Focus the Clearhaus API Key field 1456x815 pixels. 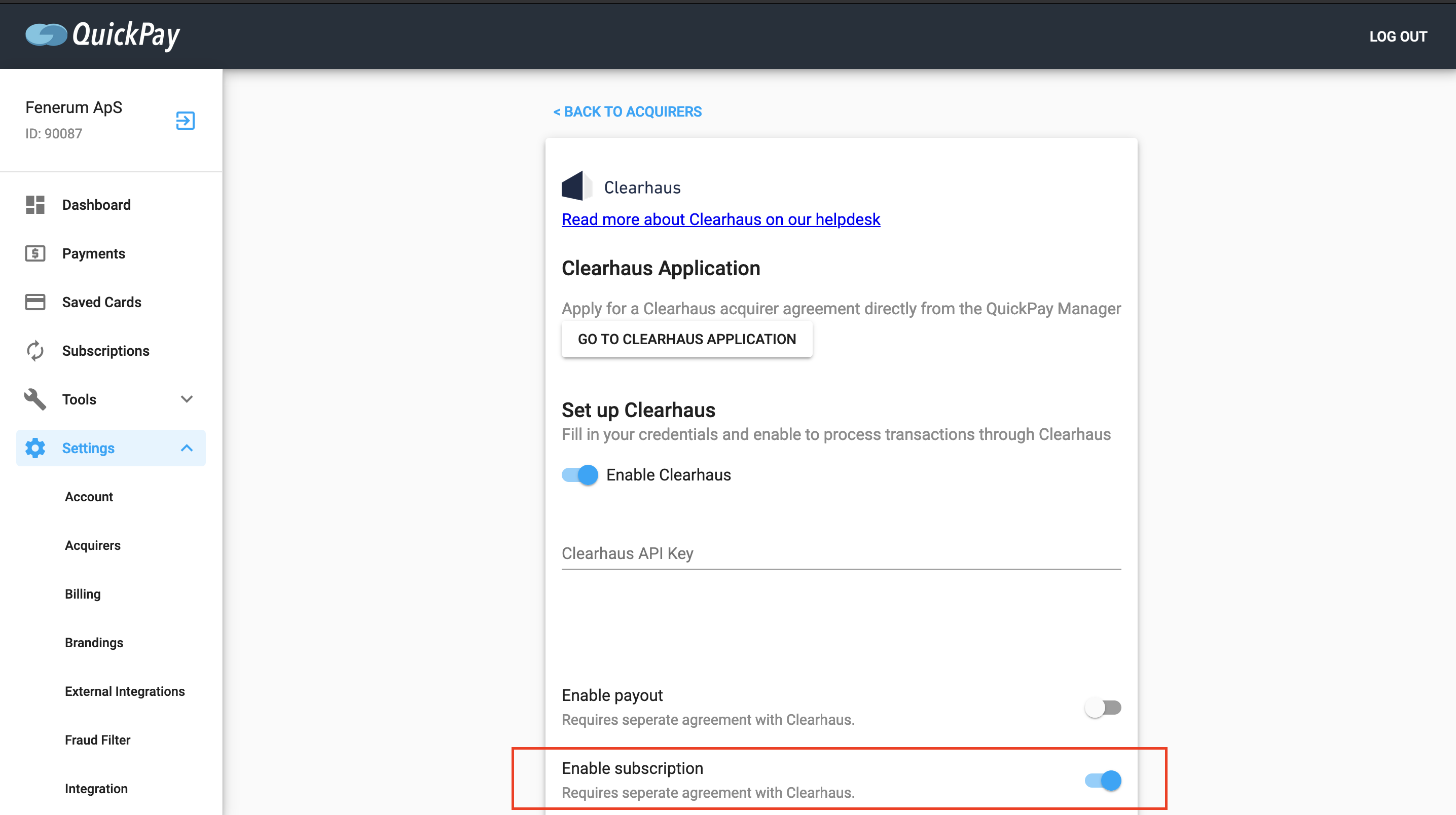[x=841, y=553]
